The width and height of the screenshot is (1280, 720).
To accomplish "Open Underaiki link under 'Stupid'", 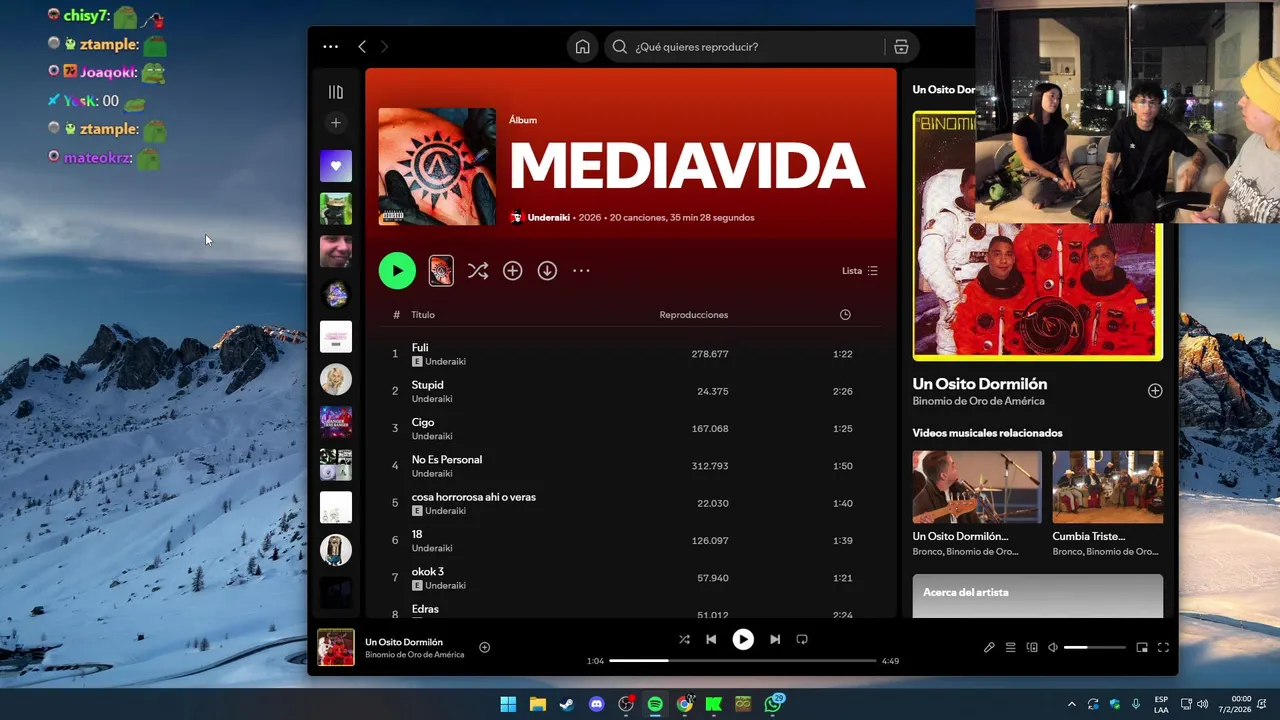I will coord(432,399).
